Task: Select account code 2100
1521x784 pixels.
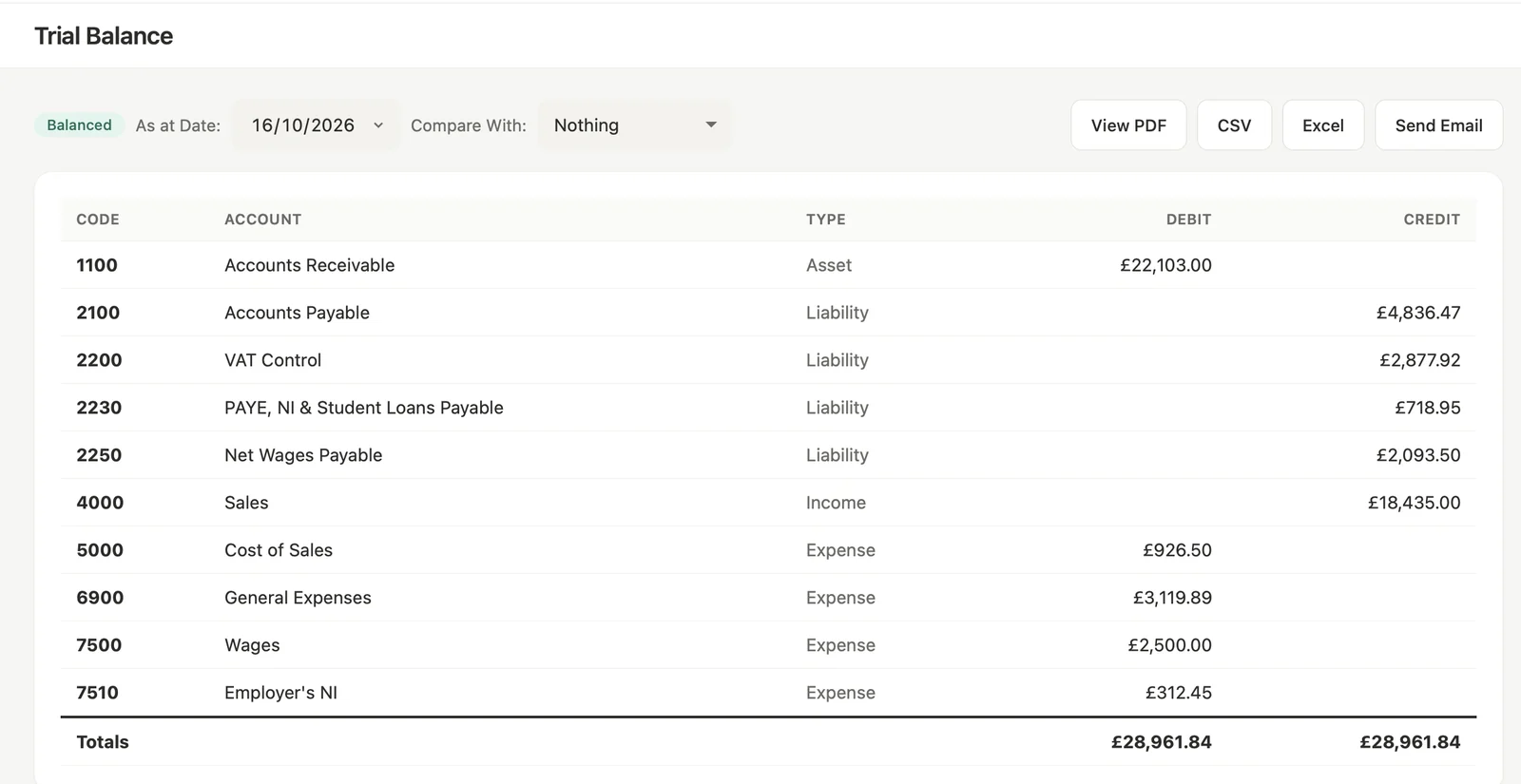Action: pos(98,313)
